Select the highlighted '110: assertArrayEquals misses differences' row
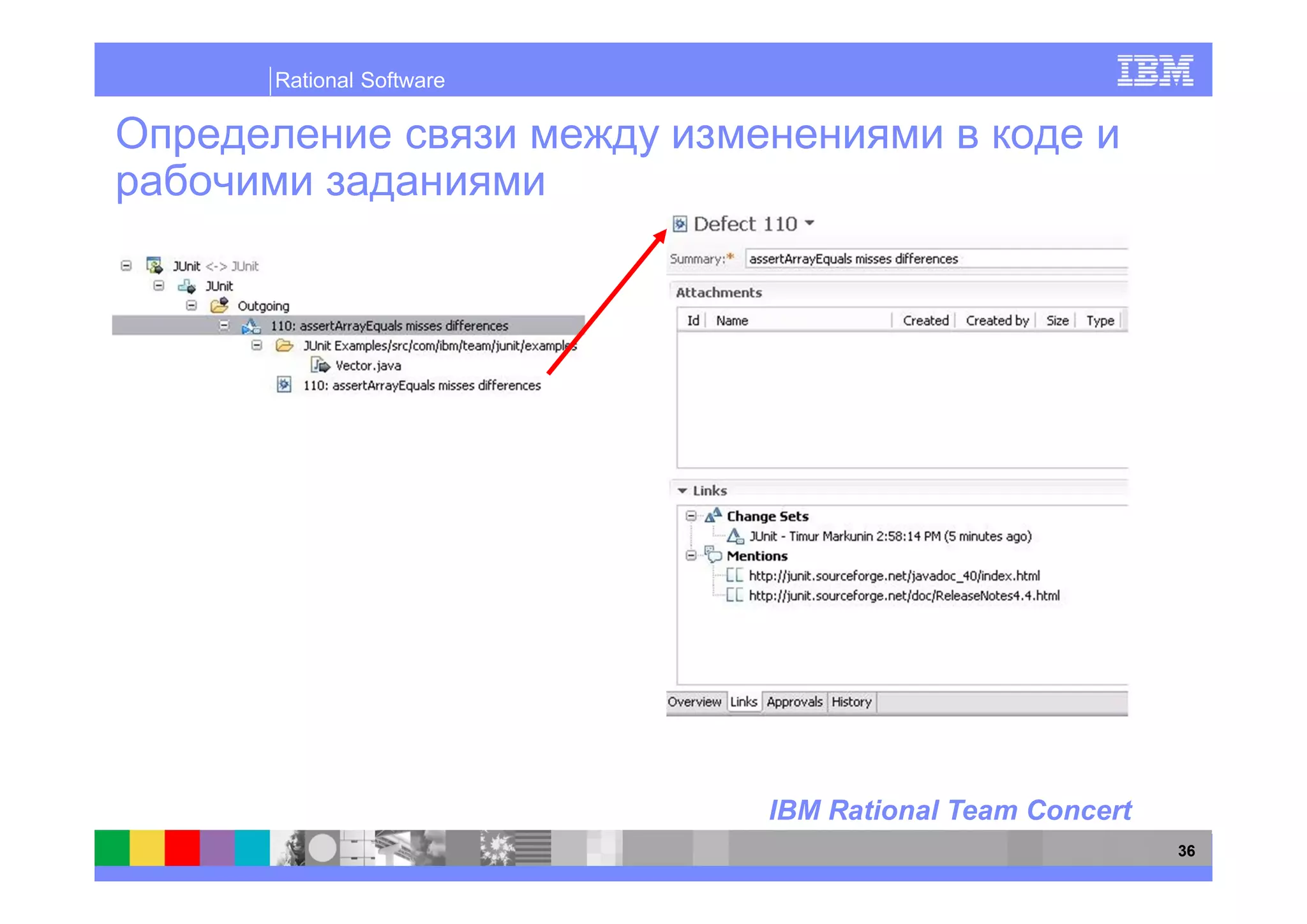 click(348, 325)
